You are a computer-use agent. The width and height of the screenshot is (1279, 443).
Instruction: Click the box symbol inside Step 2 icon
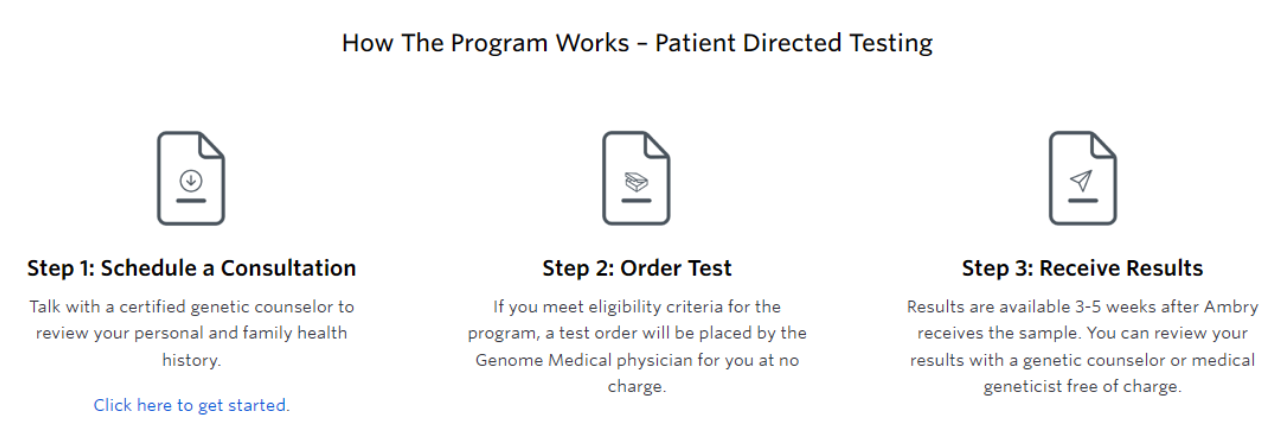coord(635,181)
